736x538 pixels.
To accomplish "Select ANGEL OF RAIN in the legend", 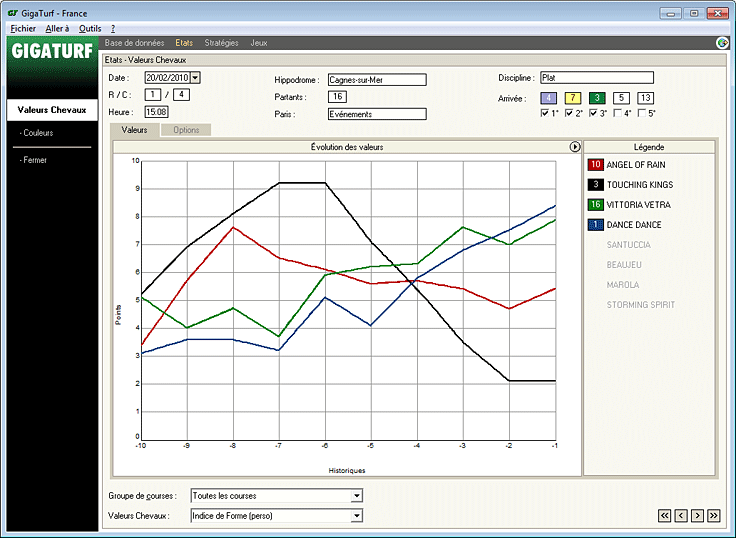I will coord(636,165).
